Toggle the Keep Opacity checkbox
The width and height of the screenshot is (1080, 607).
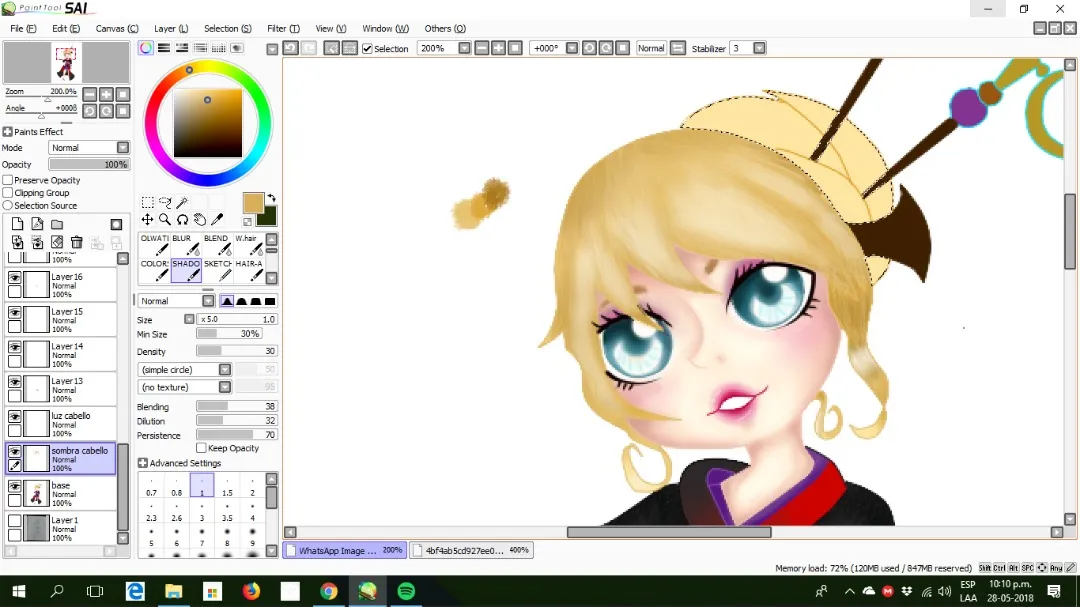pyautogui.click(x=201, y=448)
